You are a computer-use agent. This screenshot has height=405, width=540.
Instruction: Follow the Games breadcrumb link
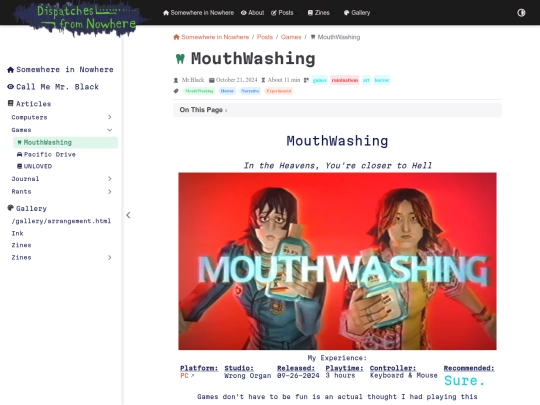tap(291, 37)
